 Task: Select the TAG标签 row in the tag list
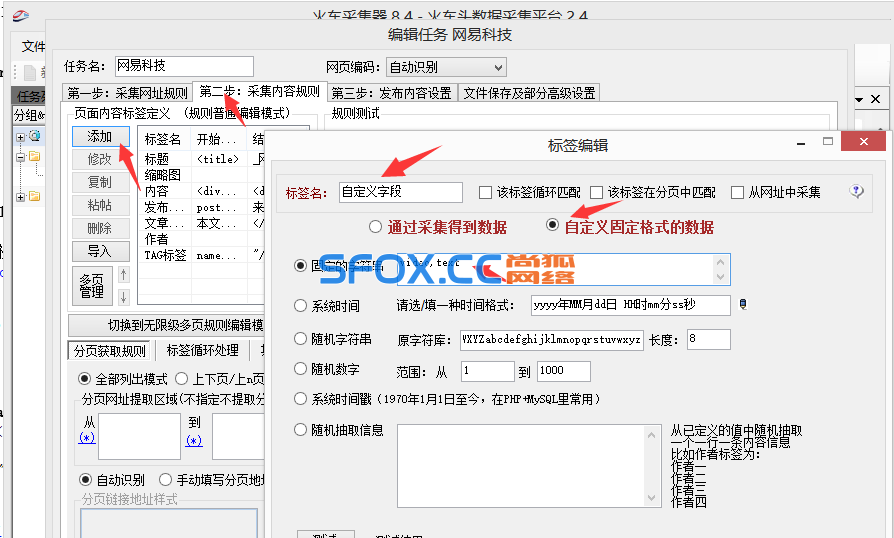tap(201, 255)
